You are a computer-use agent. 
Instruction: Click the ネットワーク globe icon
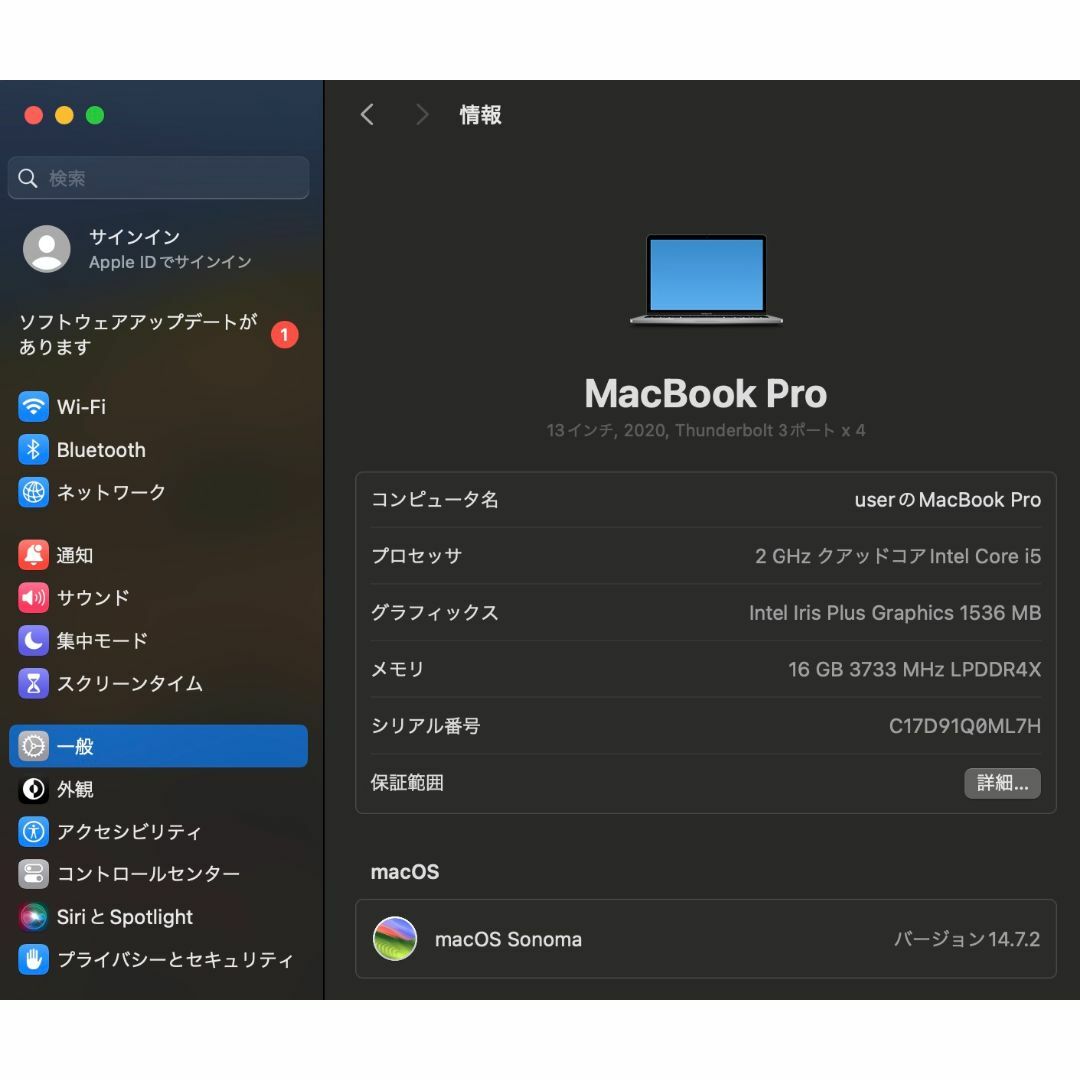coord(33,492)
